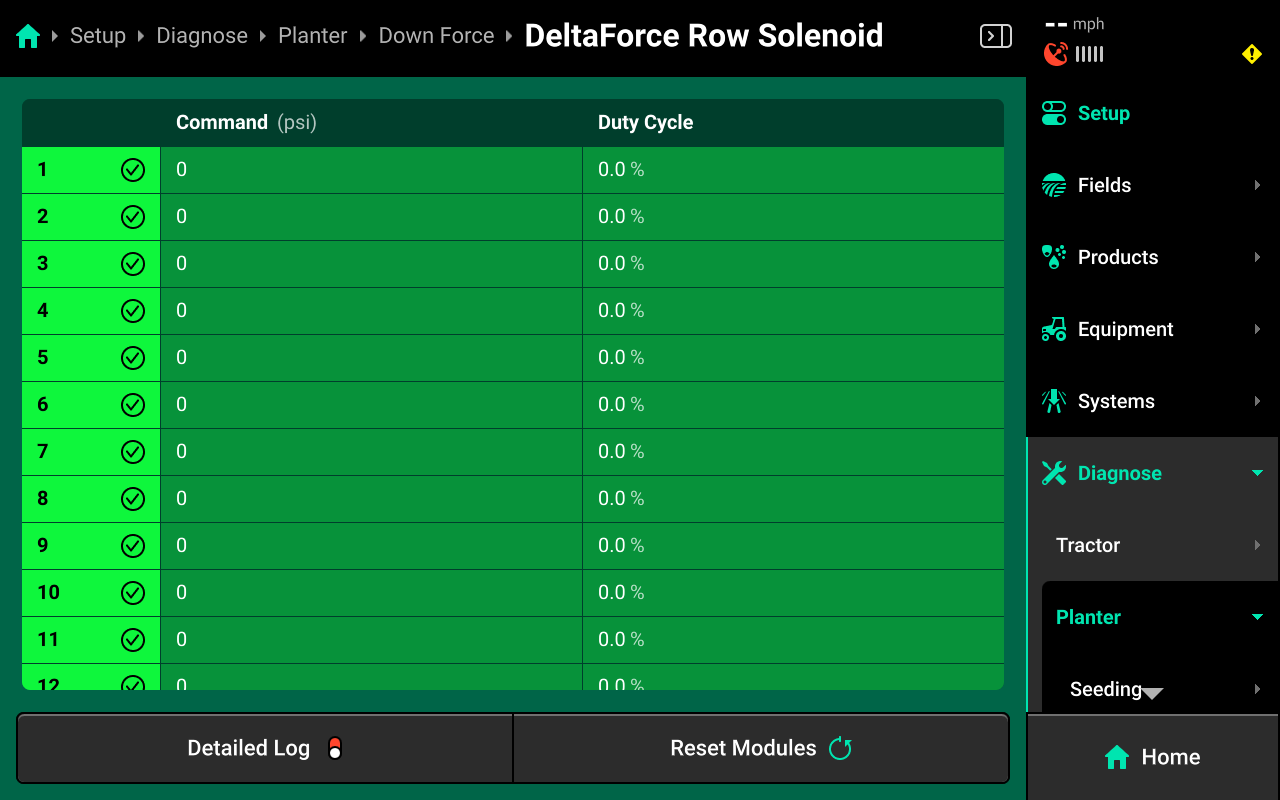Click the row 1 status checkmark
This screenshot has height=800, width=1280.
tap(133, 170)
